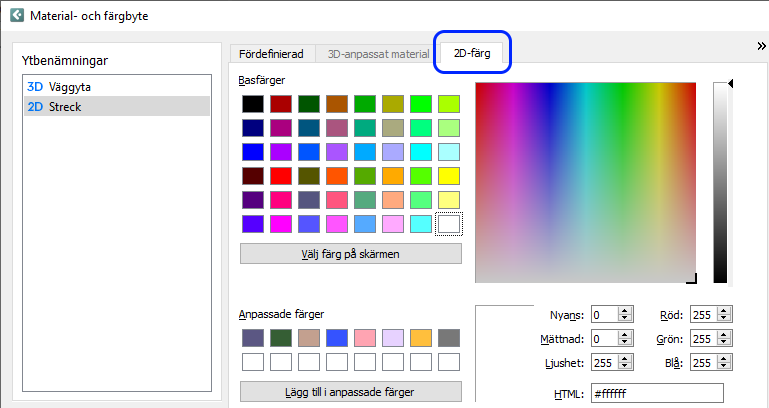The width and height of the screenshot is (769, 408).
Task: Click inside the color spectrum field
Action: click(587, 182)
